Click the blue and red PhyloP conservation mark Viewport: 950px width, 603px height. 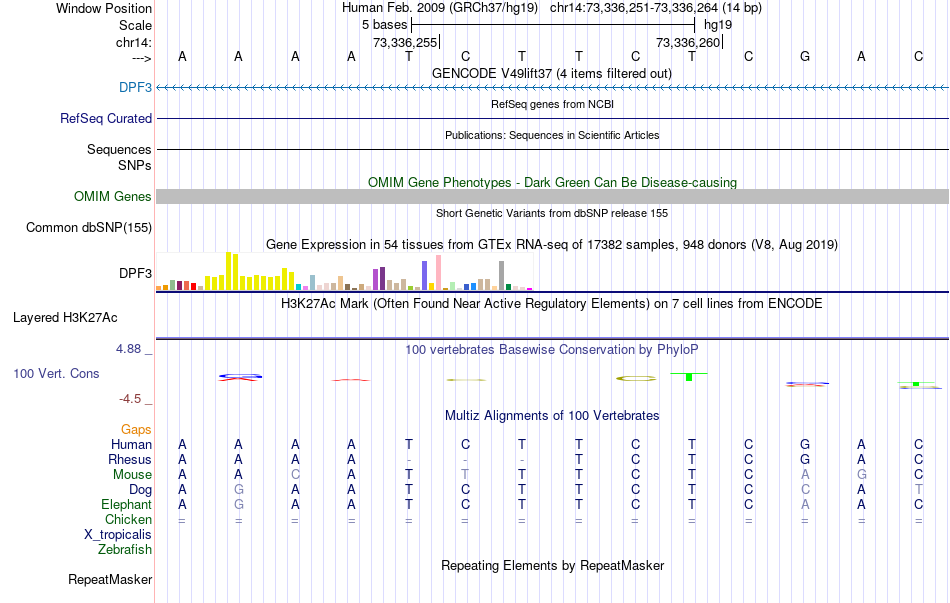240,378
